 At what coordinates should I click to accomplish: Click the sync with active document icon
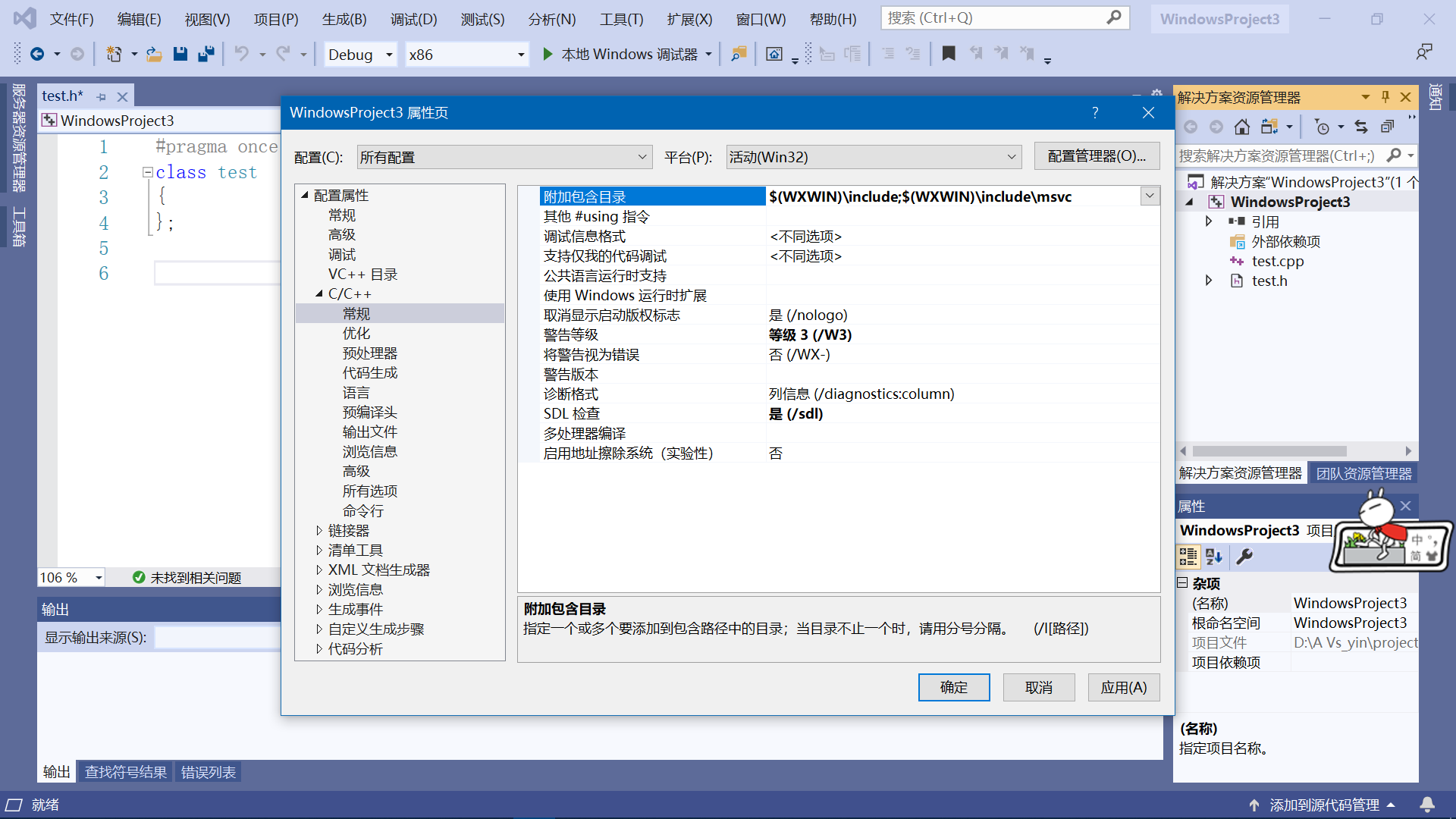coord(1361,127)
